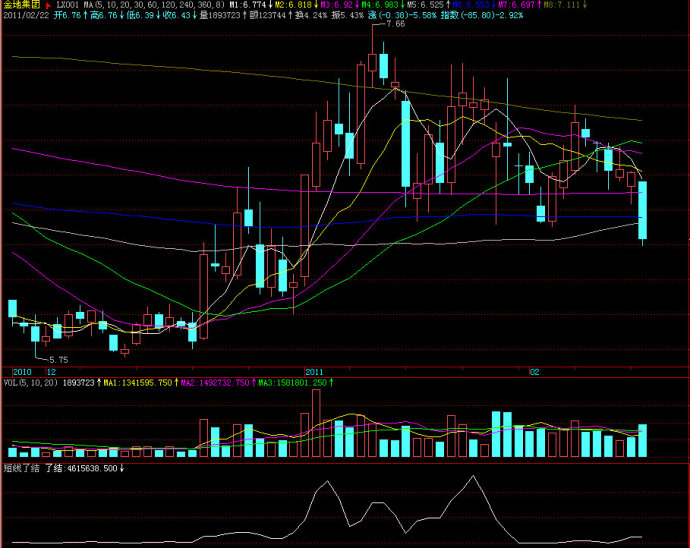Click the 7.66 peak price label
690x548 pixels.
[x=396, y=24]
